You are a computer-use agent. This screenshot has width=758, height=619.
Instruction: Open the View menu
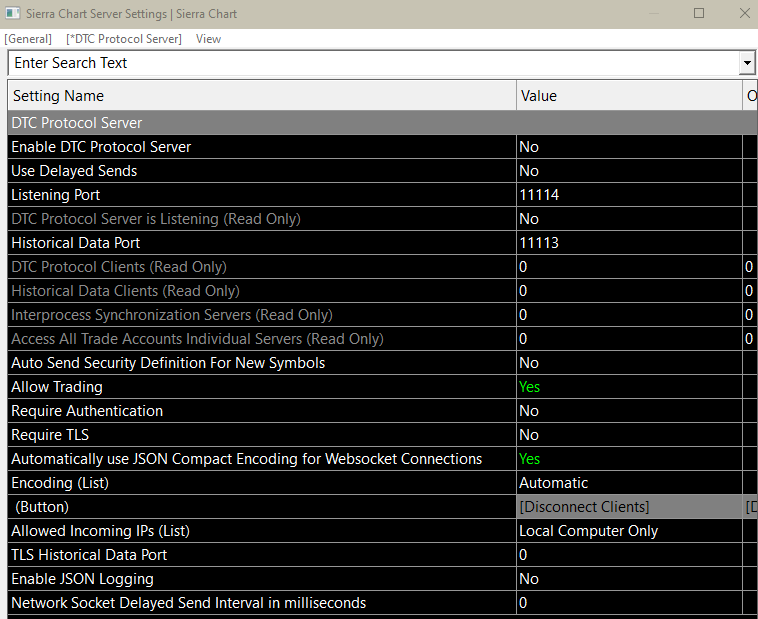pyautogui.click(x=208, y=39)
